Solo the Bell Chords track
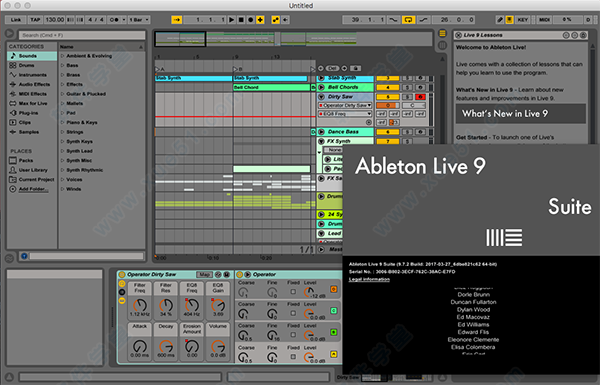This screenshot has width=600, height=385. [x=408, y=87]
